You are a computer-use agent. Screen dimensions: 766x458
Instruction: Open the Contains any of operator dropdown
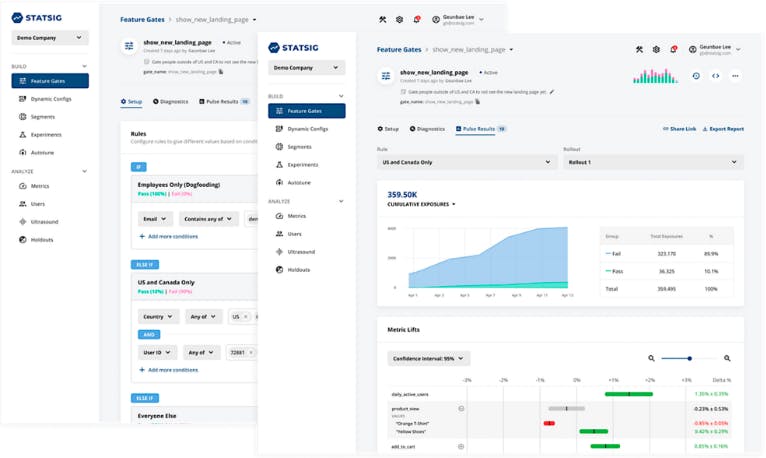[x=209, y=218]
